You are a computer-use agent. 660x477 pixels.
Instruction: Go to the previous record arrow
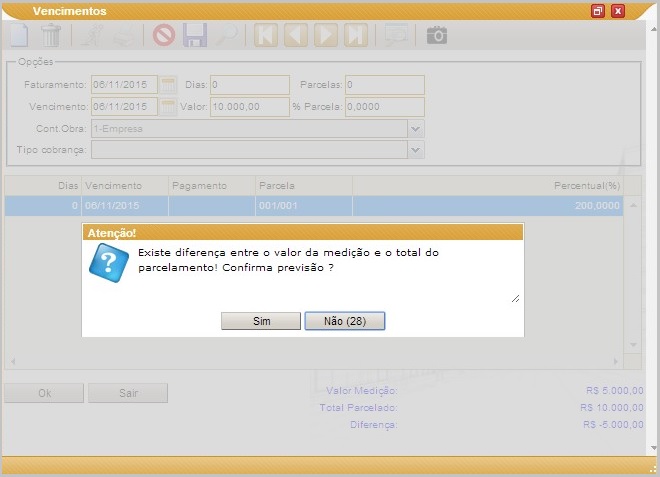pos(296,35)
